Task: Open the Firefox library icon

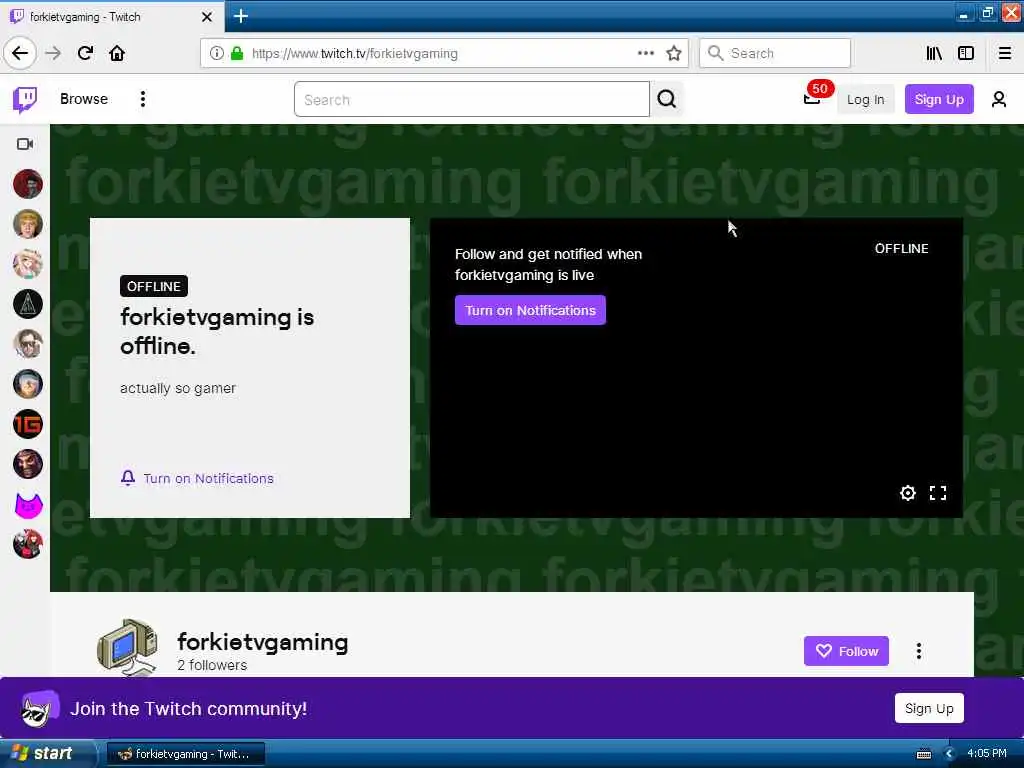Action: tap(935, 54)
